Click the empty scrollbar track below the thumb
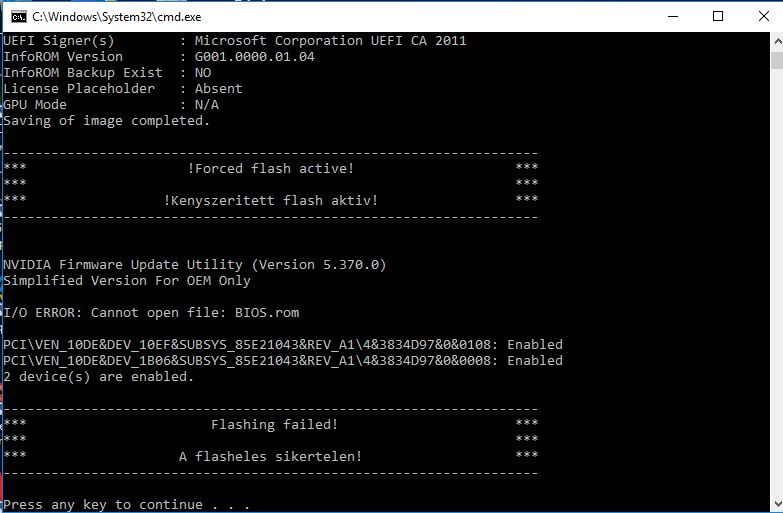 [x=777, y=282]
